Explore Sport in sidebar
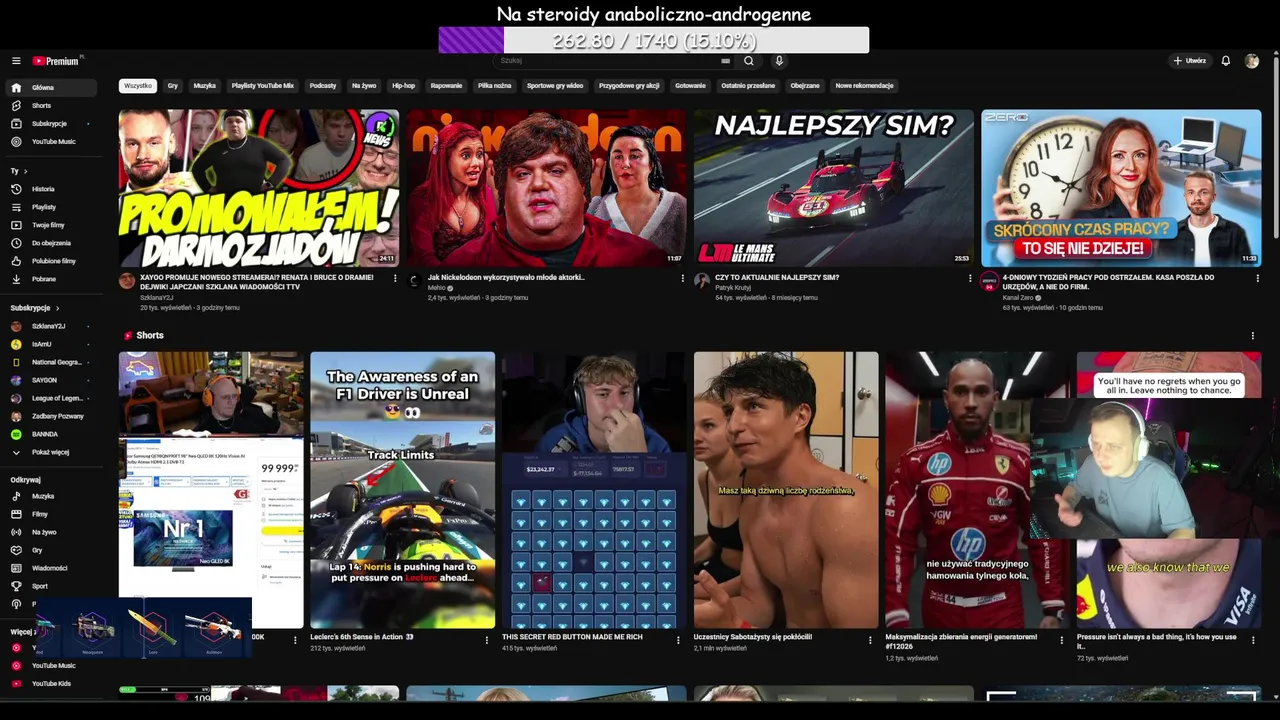This screenshot has width=1280, height=720. (x=53, y=586)
